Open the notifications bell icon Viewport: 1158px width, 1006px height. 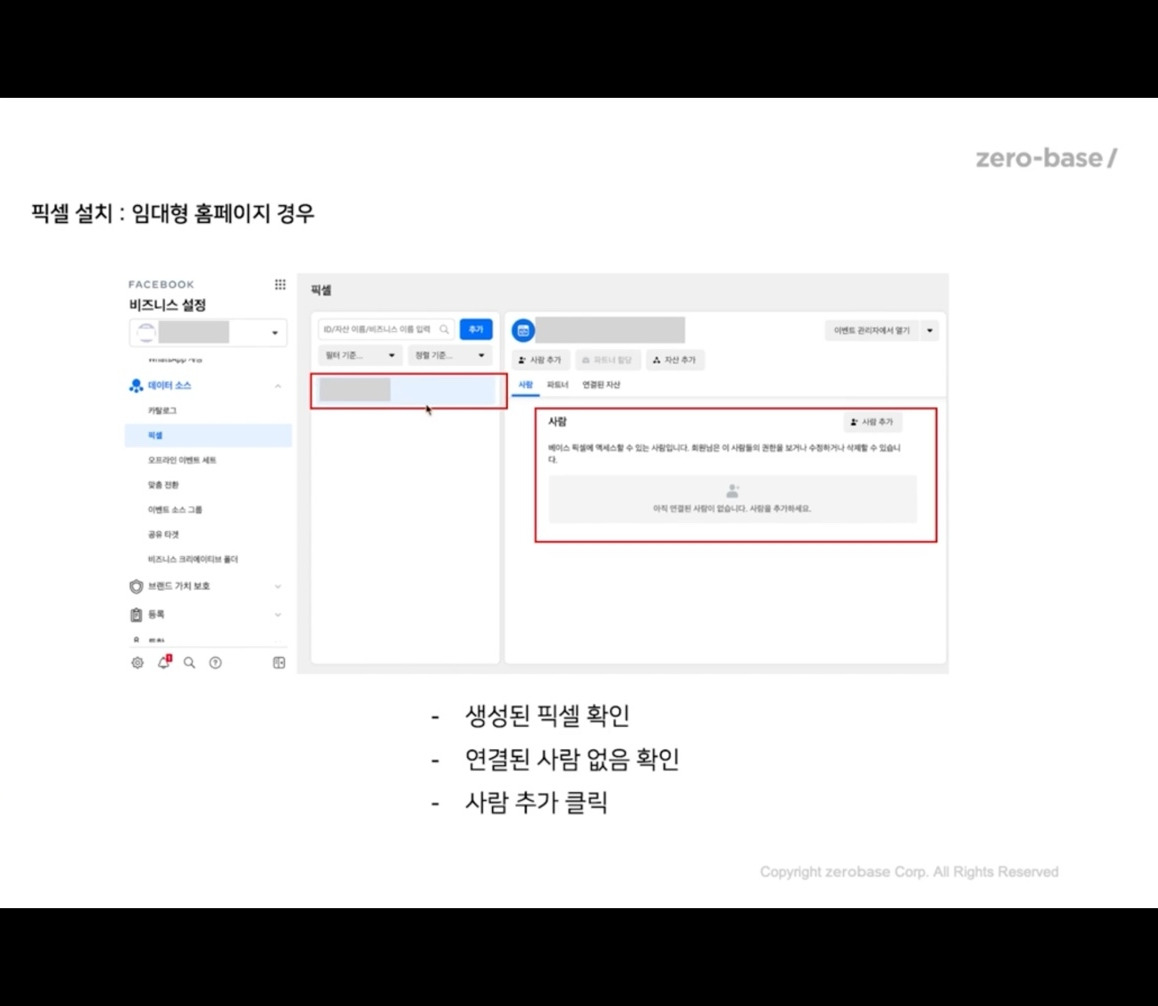pyautogui.click(x=164, y=663)
